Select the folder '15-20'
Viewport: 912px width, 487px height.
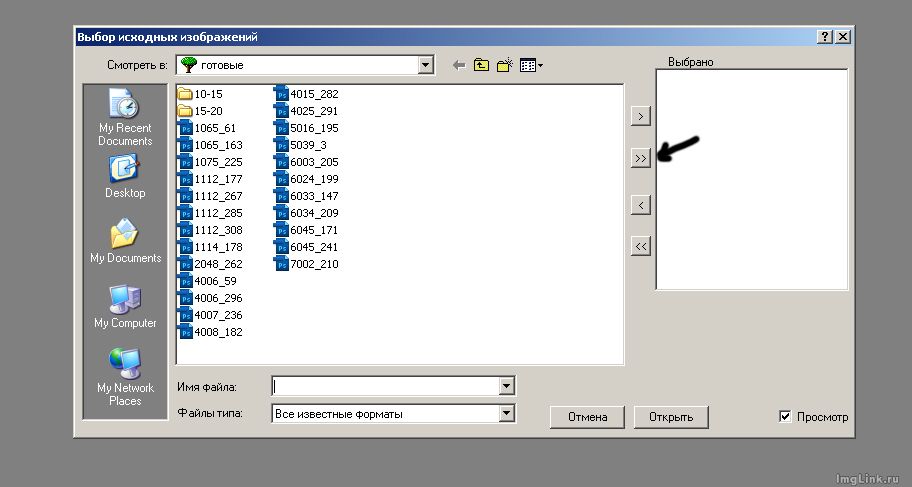pos(201,111)
